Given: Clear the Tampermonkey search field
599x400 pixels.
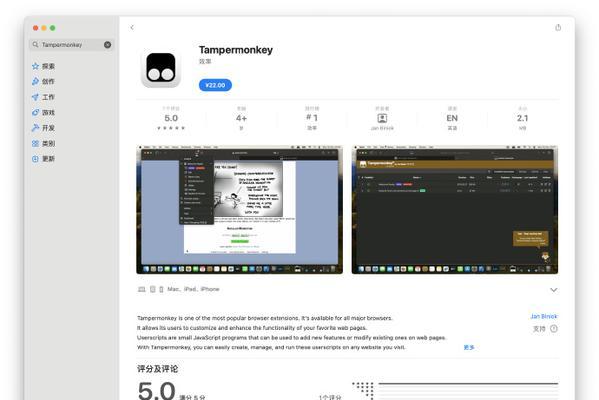Looking at the screenshot, I should [108, 45].
